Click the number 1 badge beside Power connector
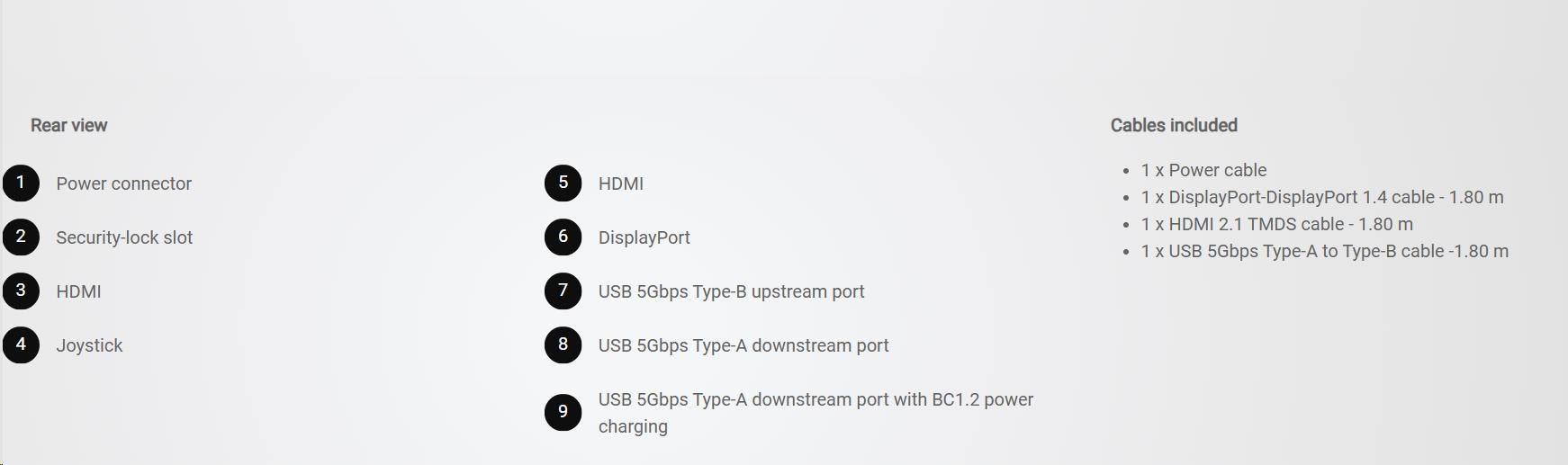This screenshot has width=1568, height=465. click(21, 183)
